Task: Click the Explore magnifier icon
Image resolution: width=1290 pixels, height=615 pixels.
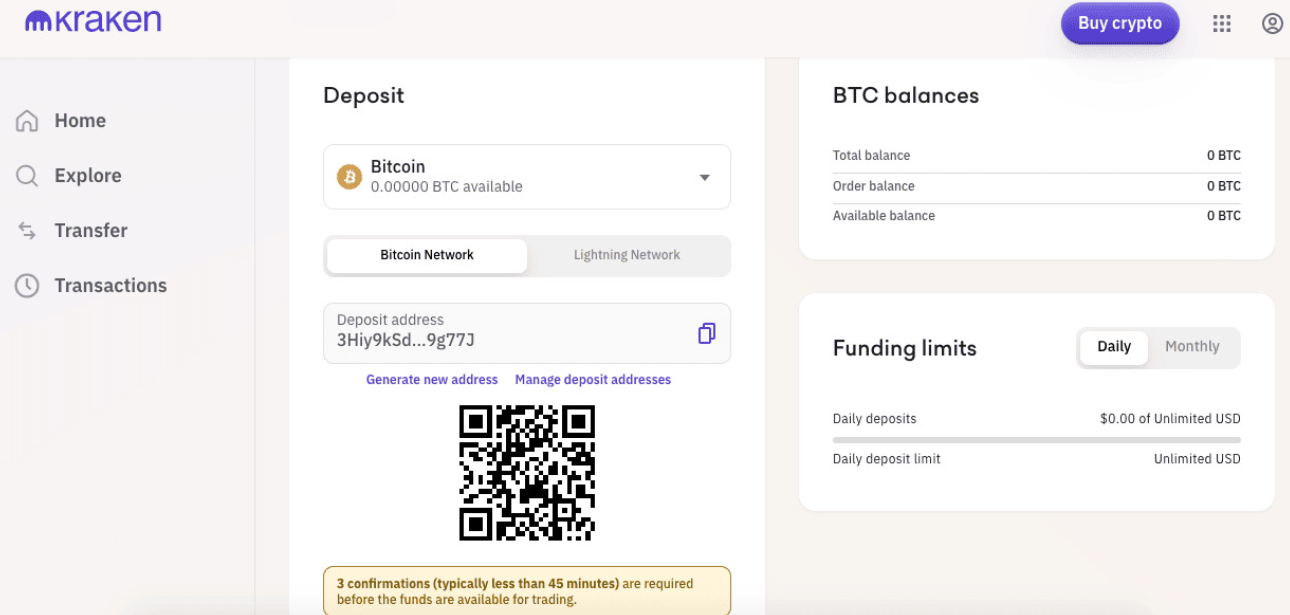Action: pyautogui.click(x=27, y=175)
